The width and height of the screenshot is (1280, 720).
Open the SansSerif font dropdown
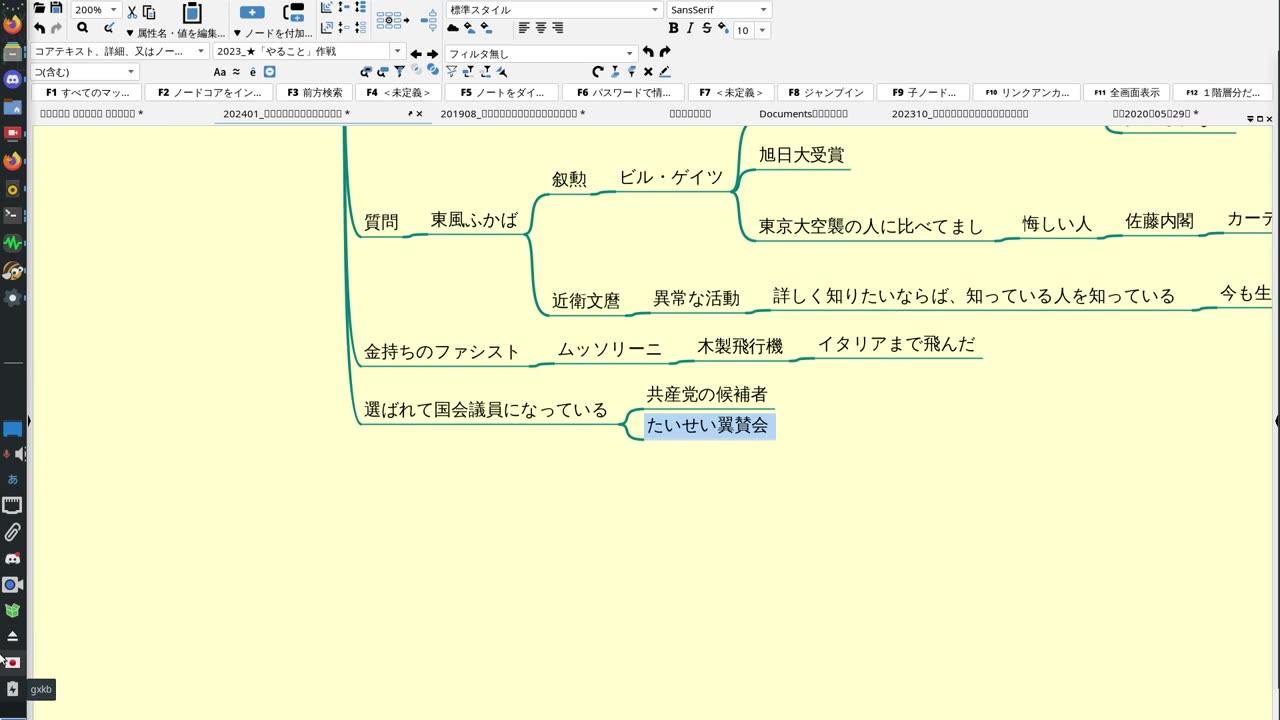click(x=764, y=10)
